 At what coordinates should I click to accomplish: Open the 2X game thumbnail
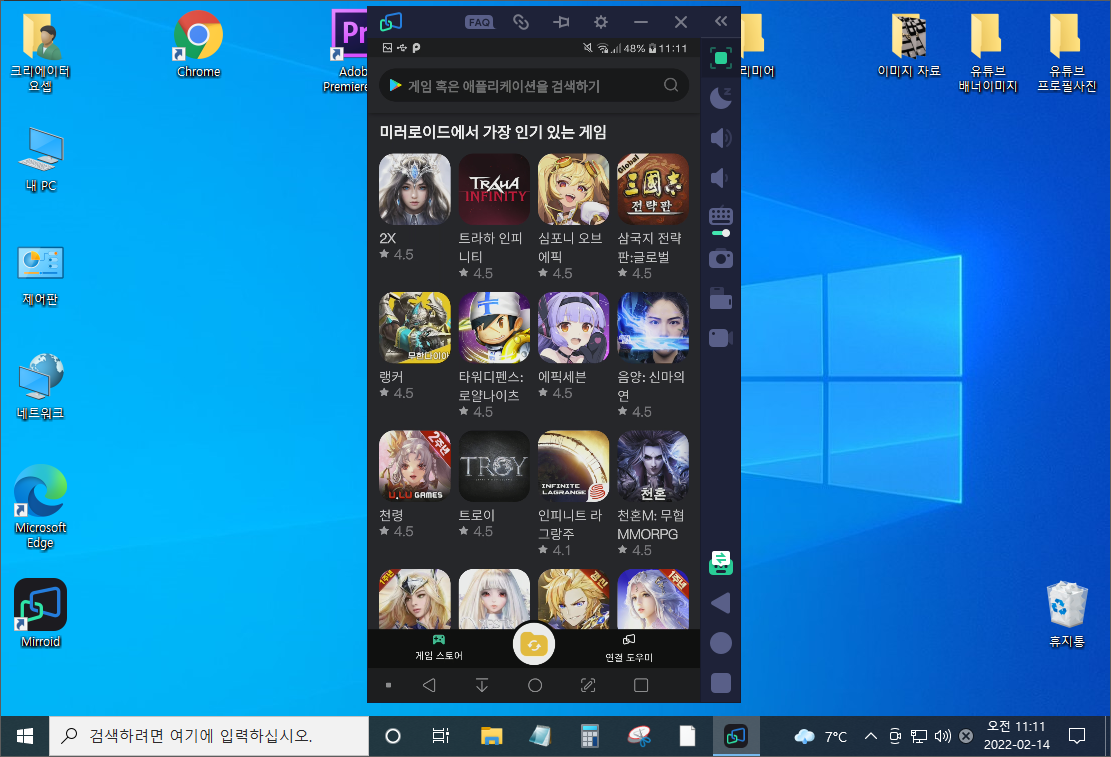tap(414, 189)
